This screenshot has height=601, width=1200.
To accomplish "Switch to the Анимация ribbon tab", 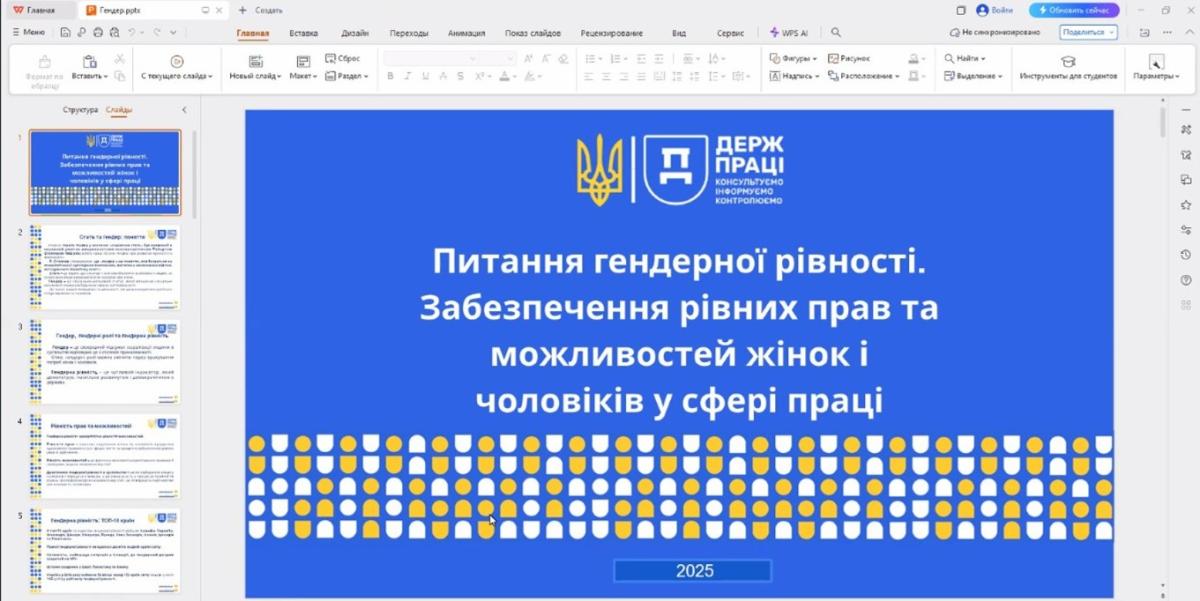I will click(466, 33).
